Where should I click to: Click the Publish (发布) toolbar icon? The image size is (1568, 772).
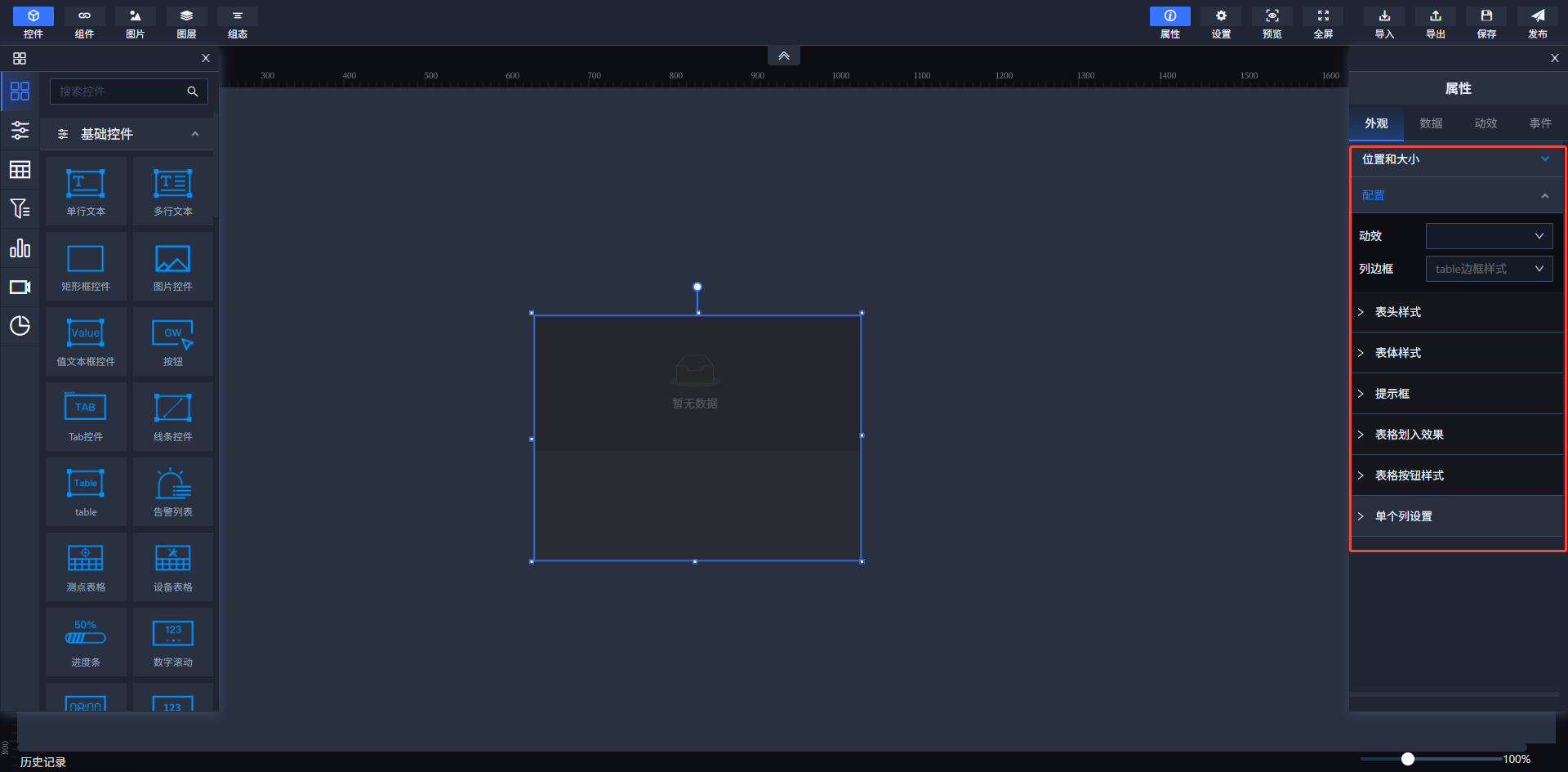1537,23
